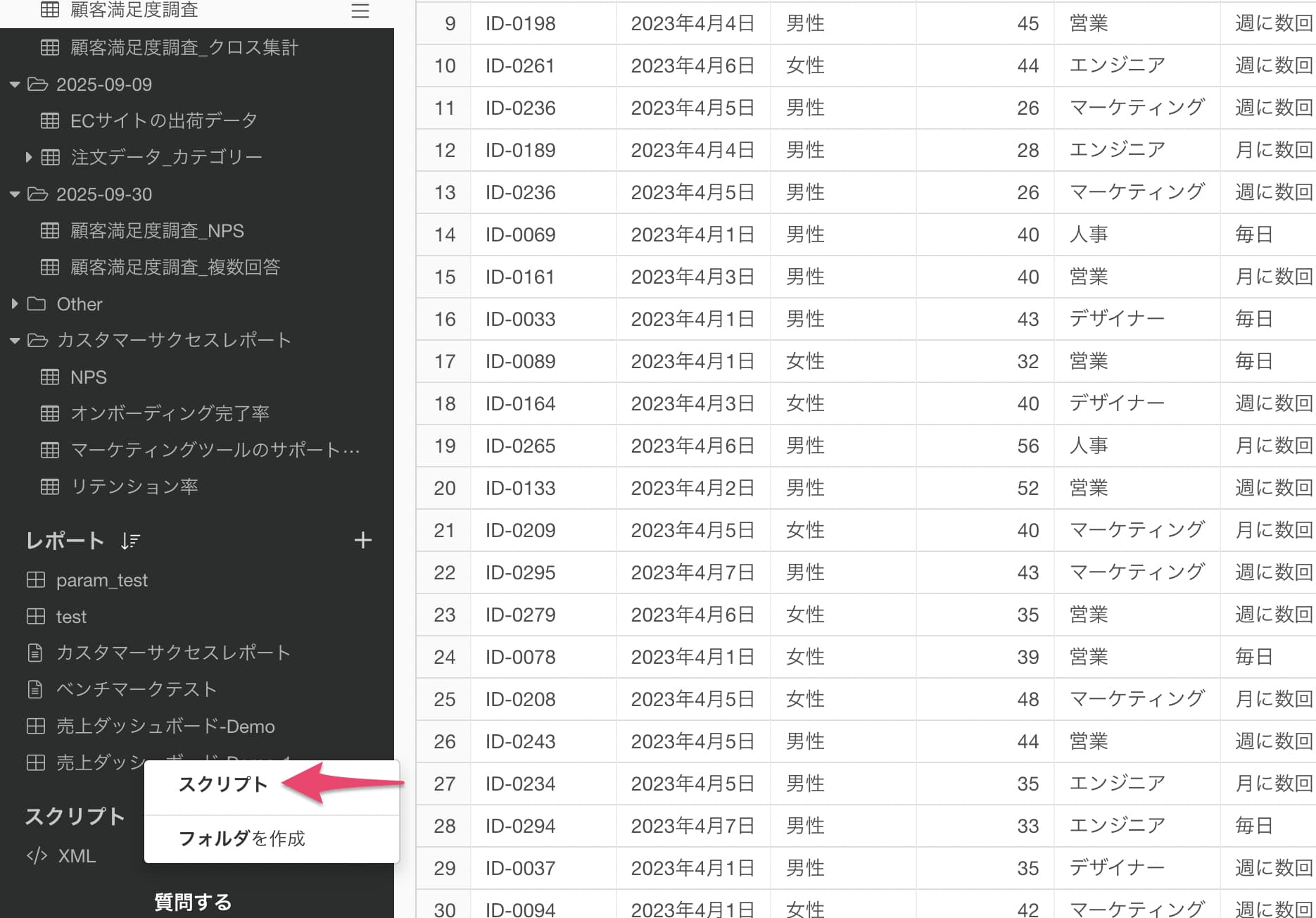The width and height of the screenshot is (1316, 918).
Task: Click the hamburger menu icon beside 顧客満足度調査
Action: pos(360,11)
